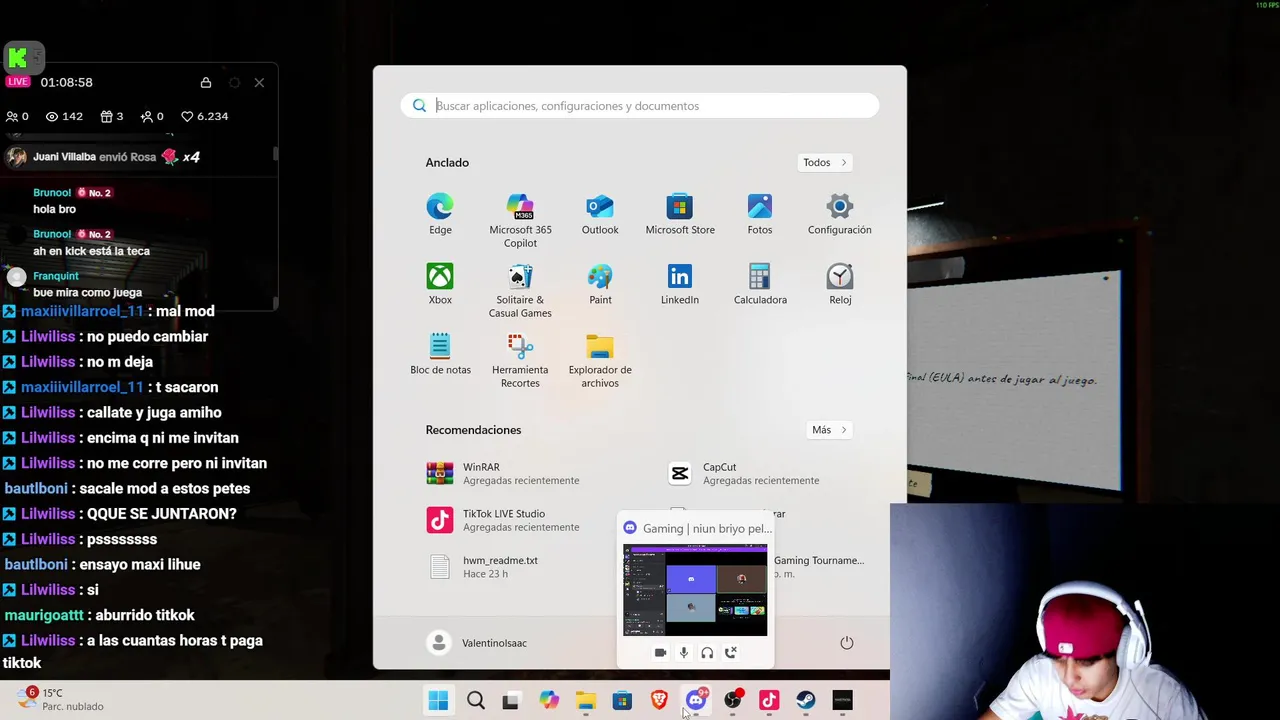Open File Explorer on the taskbar
This screenshot has width=1280, height=720.
pyautogui.click(x=586, y=701)
